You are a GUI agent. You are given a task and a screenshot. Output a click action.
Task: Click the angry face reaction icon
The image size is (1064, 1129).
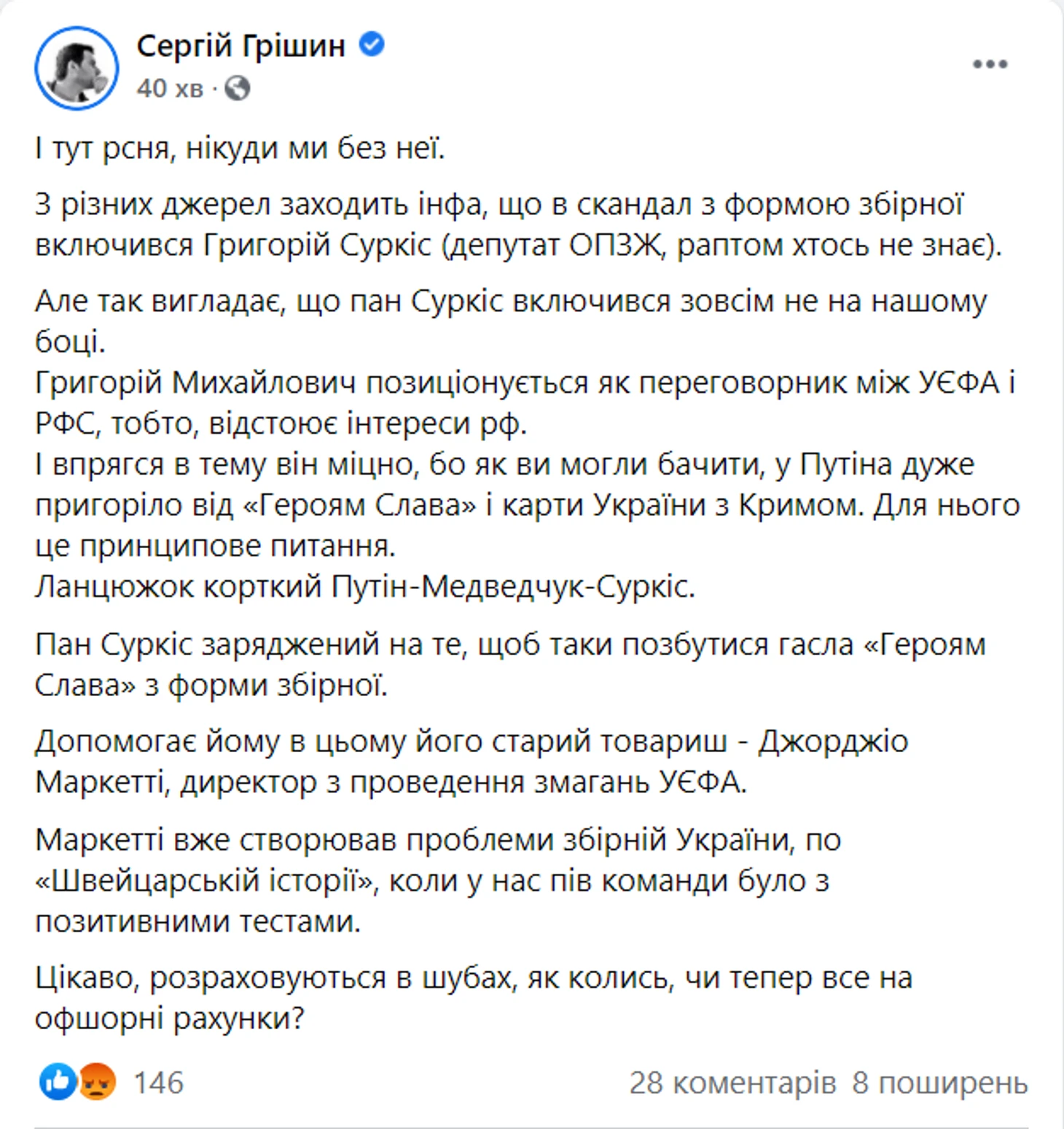point(96,1082)
